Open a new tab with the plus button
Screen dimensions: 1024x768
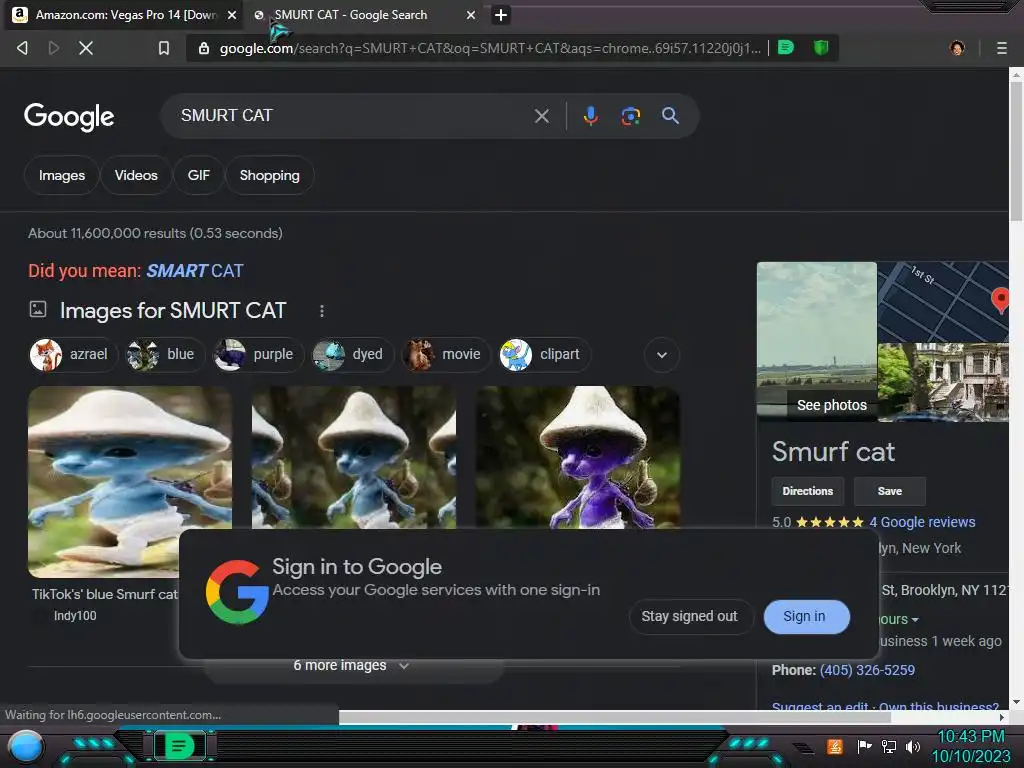point(501,15)
